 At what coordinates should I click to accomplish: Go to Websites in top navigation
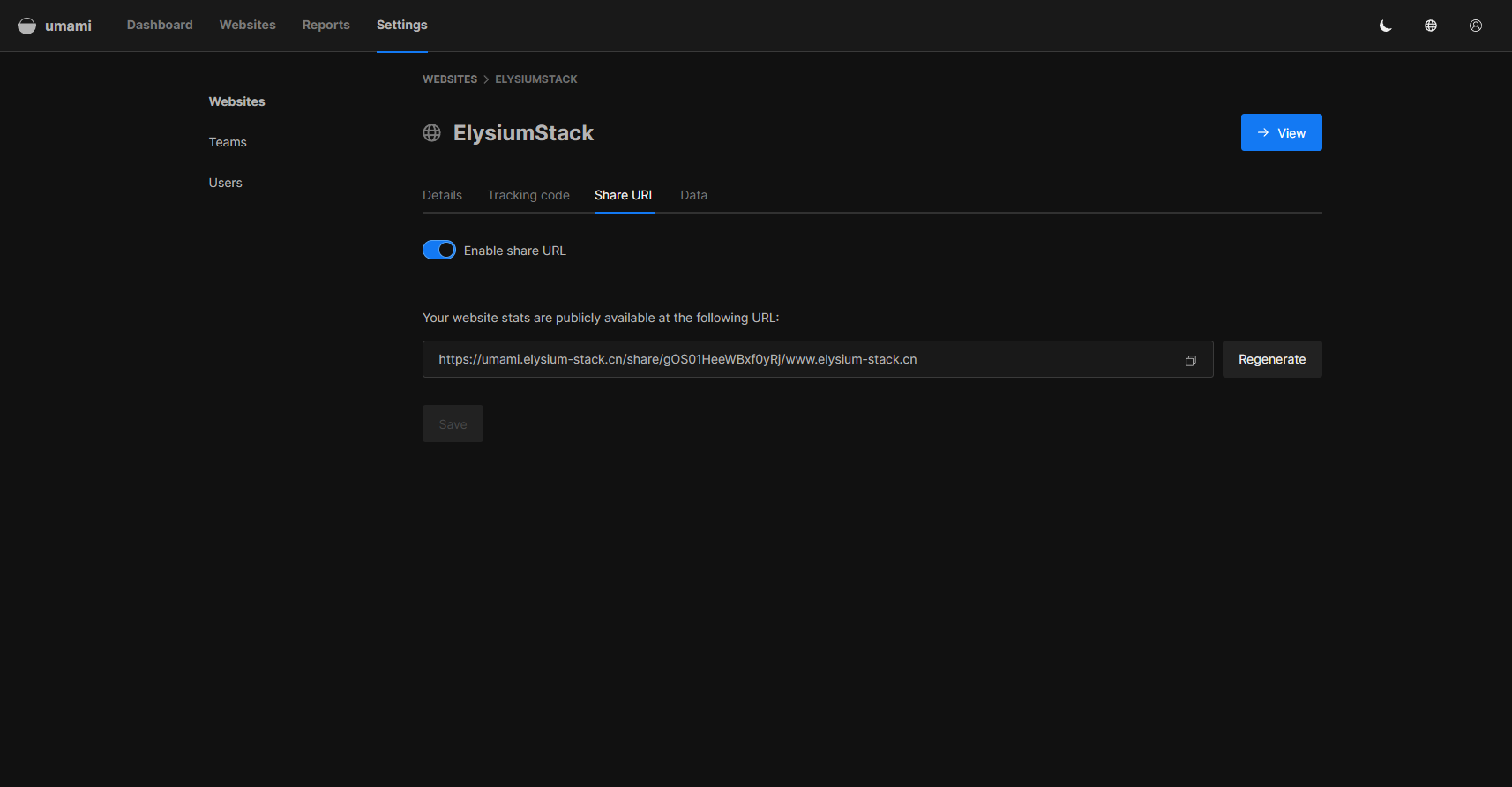pyautogui.click(x=247, y=25)
